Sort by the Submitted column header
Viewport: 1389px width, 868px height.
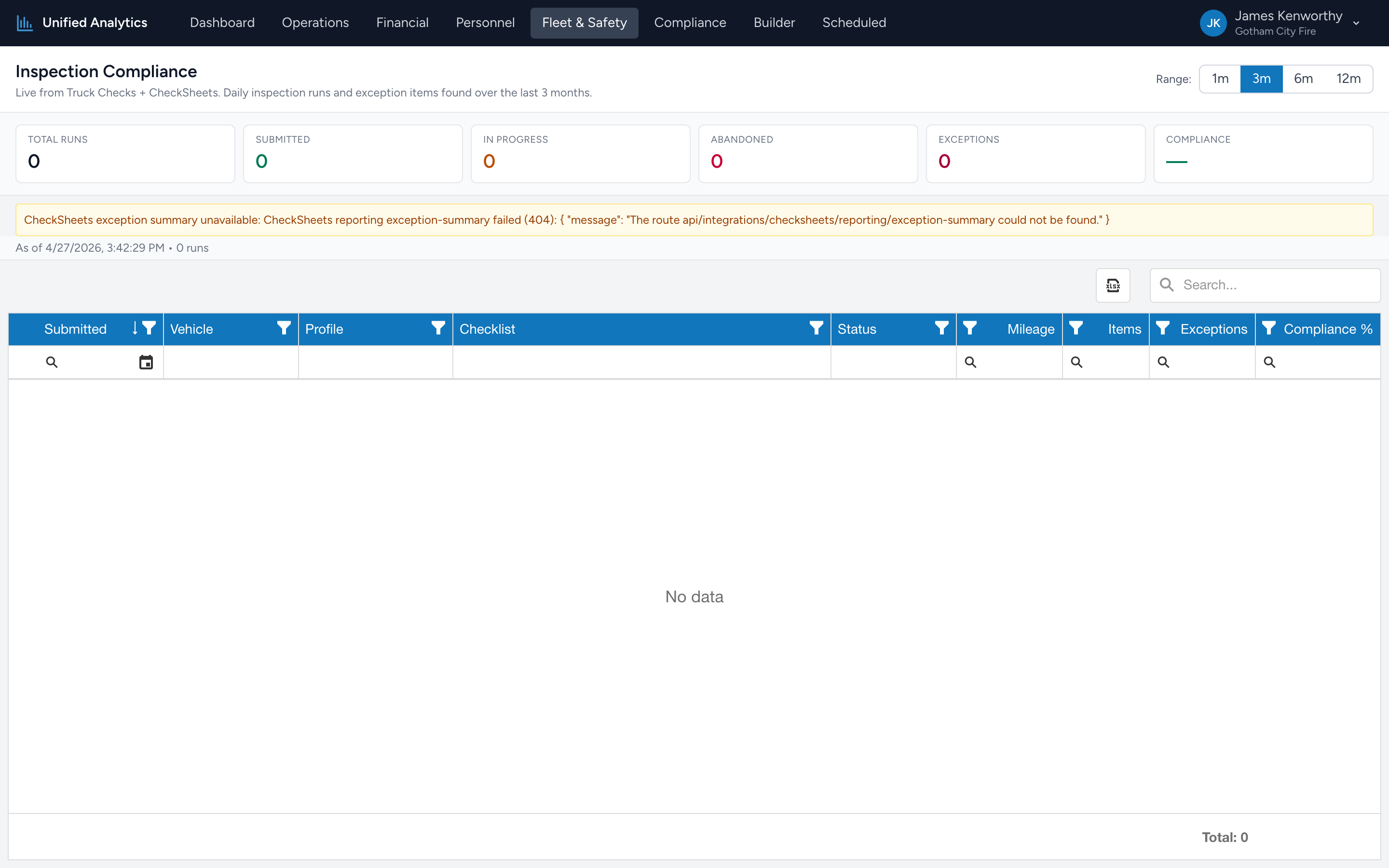click(75, 329)
